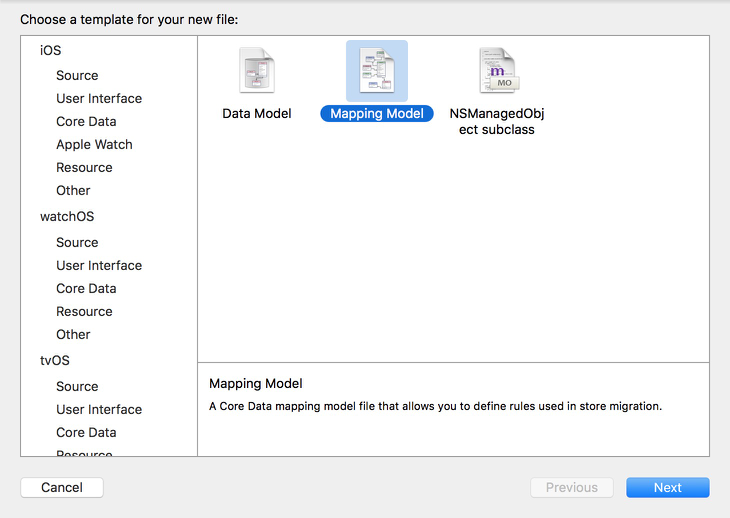This screenshot has width=730, height=518.
Task: Select the Apple Watch category
Action: tap(94, 144)
